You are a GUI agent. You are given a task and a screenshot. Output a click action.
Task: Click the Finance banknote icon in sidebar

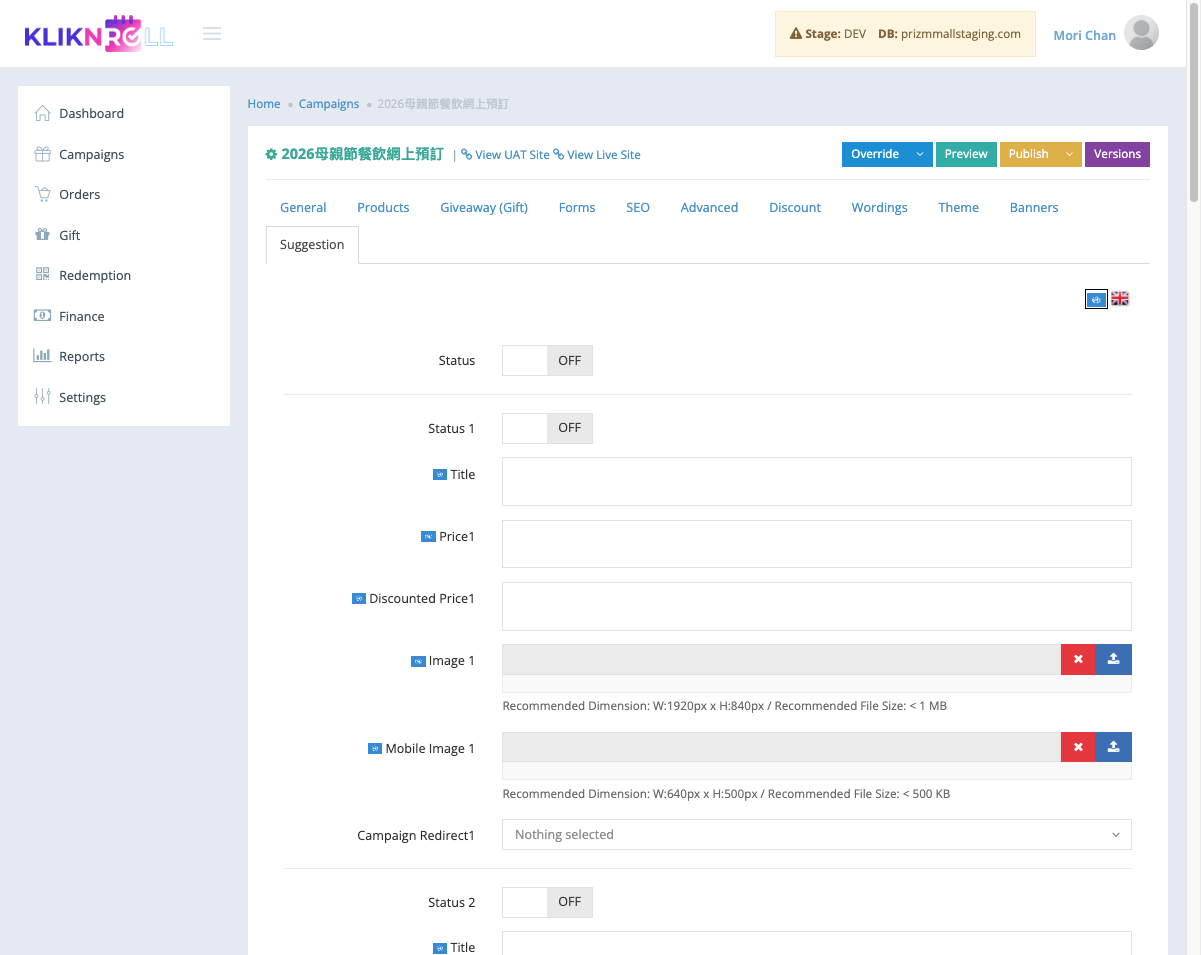click(x=42, y=316)
